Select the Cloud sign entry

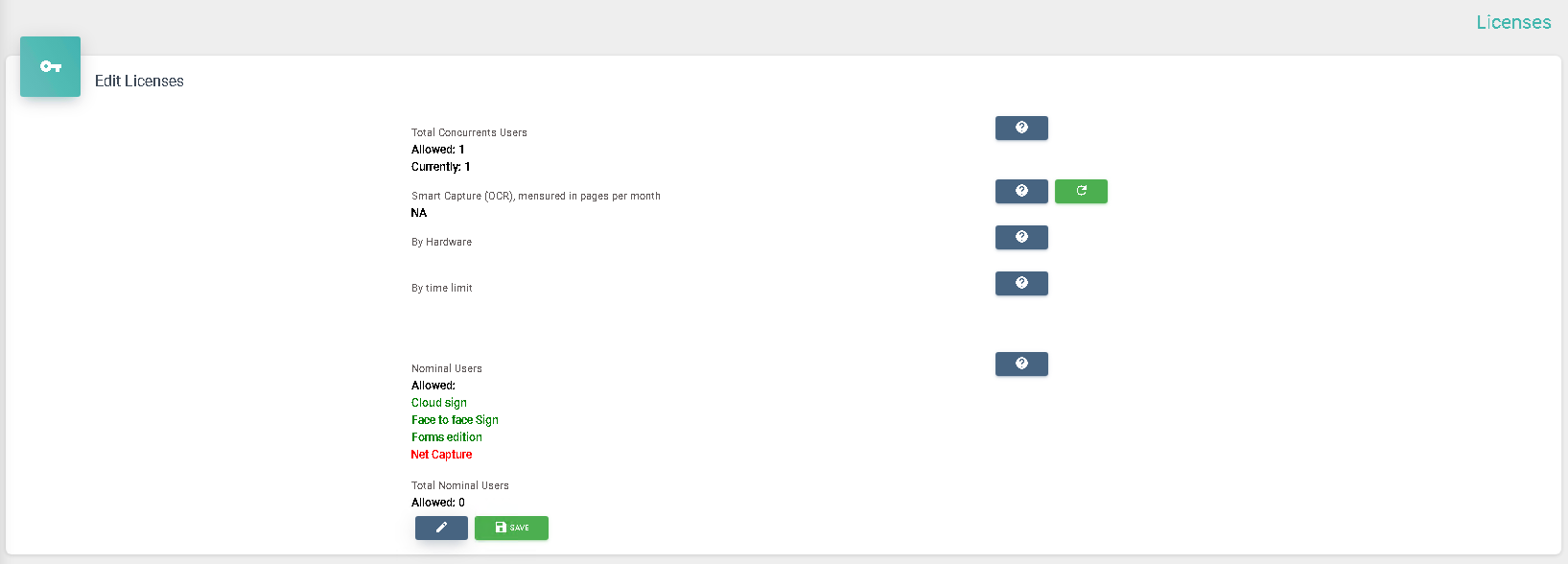coord(439,403)
